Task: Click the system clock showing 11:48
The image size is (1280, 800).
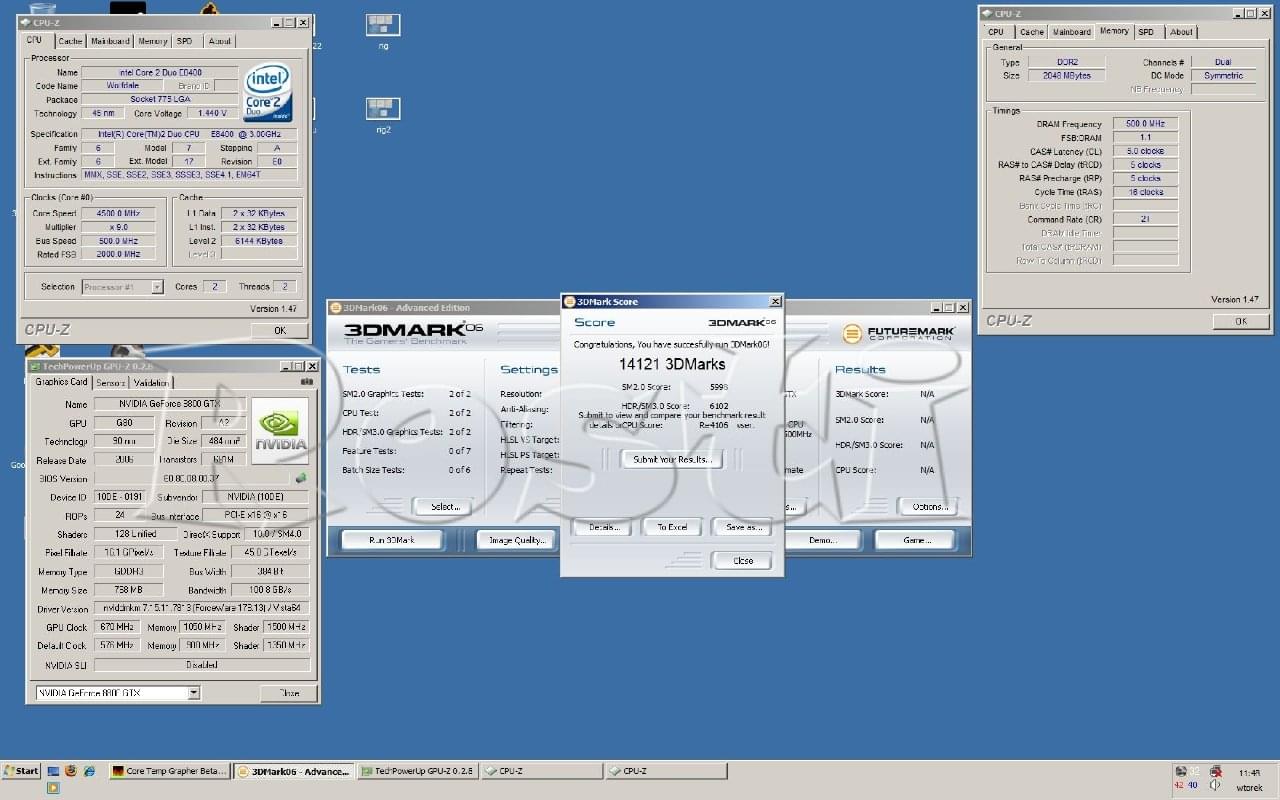Action: (x=1249, y=773)
